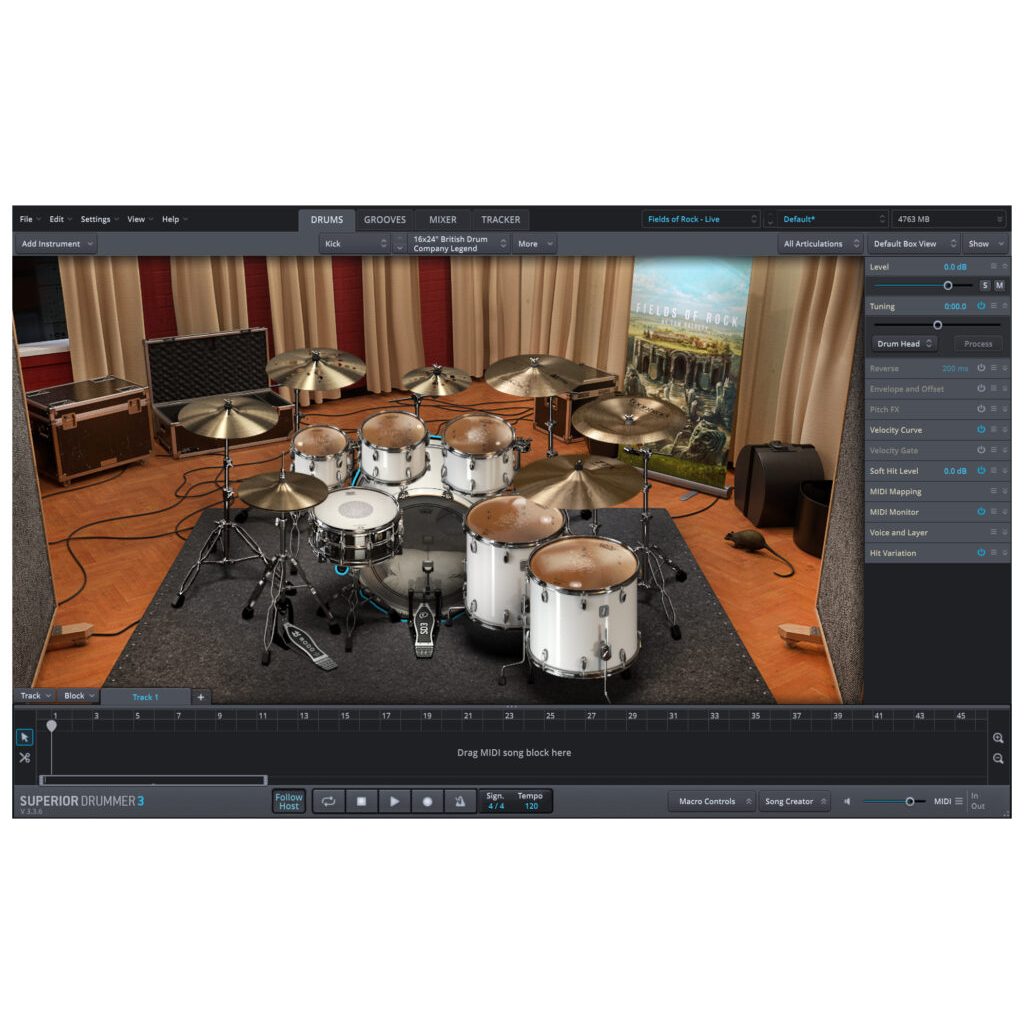Select the arrow tool beside the song timeline
Image resolution: width=1024 pixels, height=1024 pixels.
(24, 737)
